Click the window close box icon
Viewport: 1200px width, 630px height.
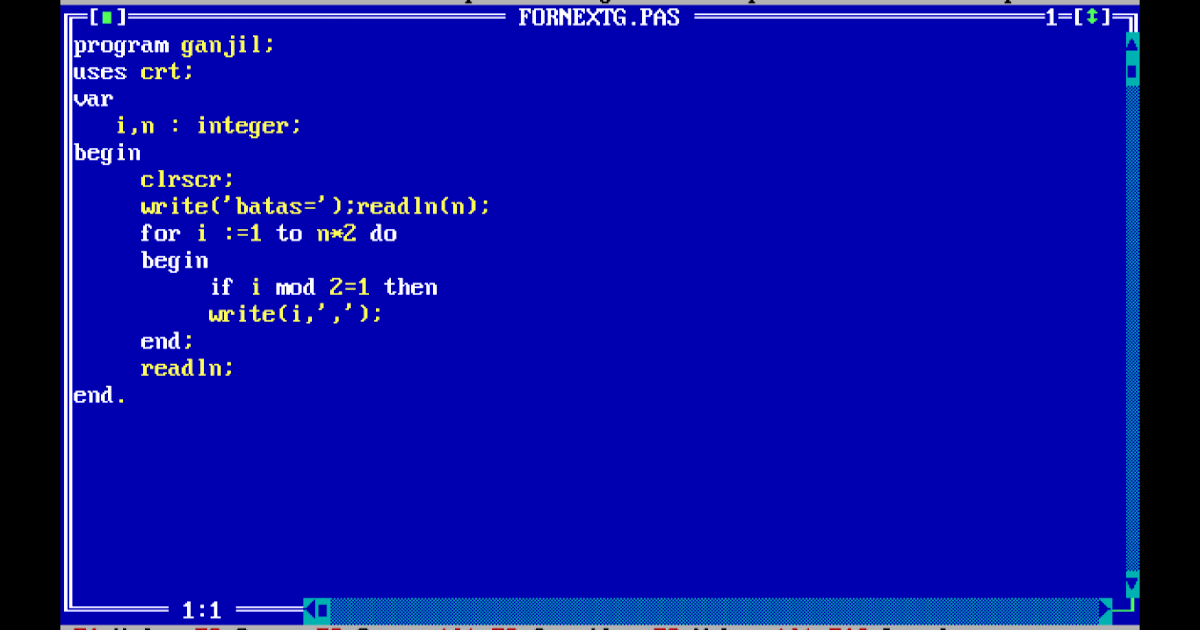(x=106, y=17)
